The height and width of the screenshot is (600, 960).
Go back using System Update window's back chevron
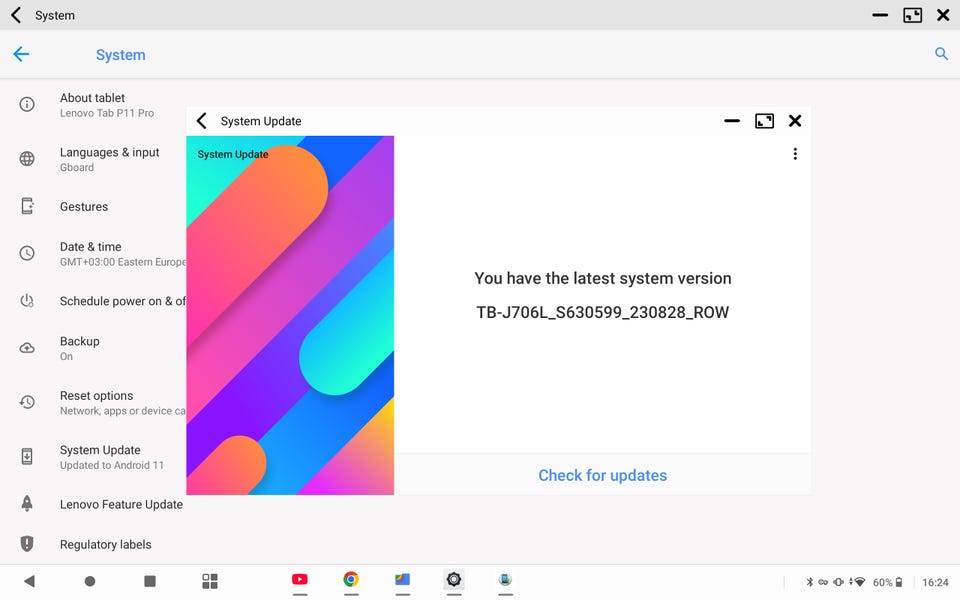[x=202, y=121]
